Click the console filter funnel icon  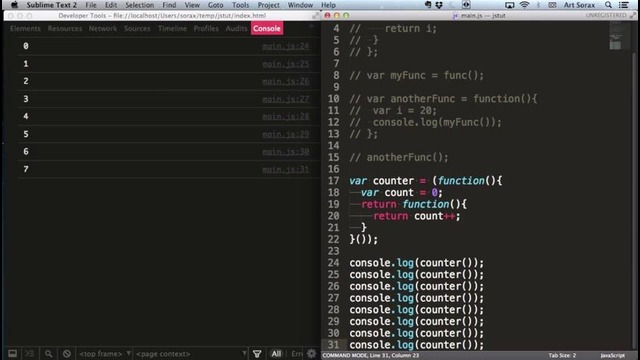(x=257, y=353)
